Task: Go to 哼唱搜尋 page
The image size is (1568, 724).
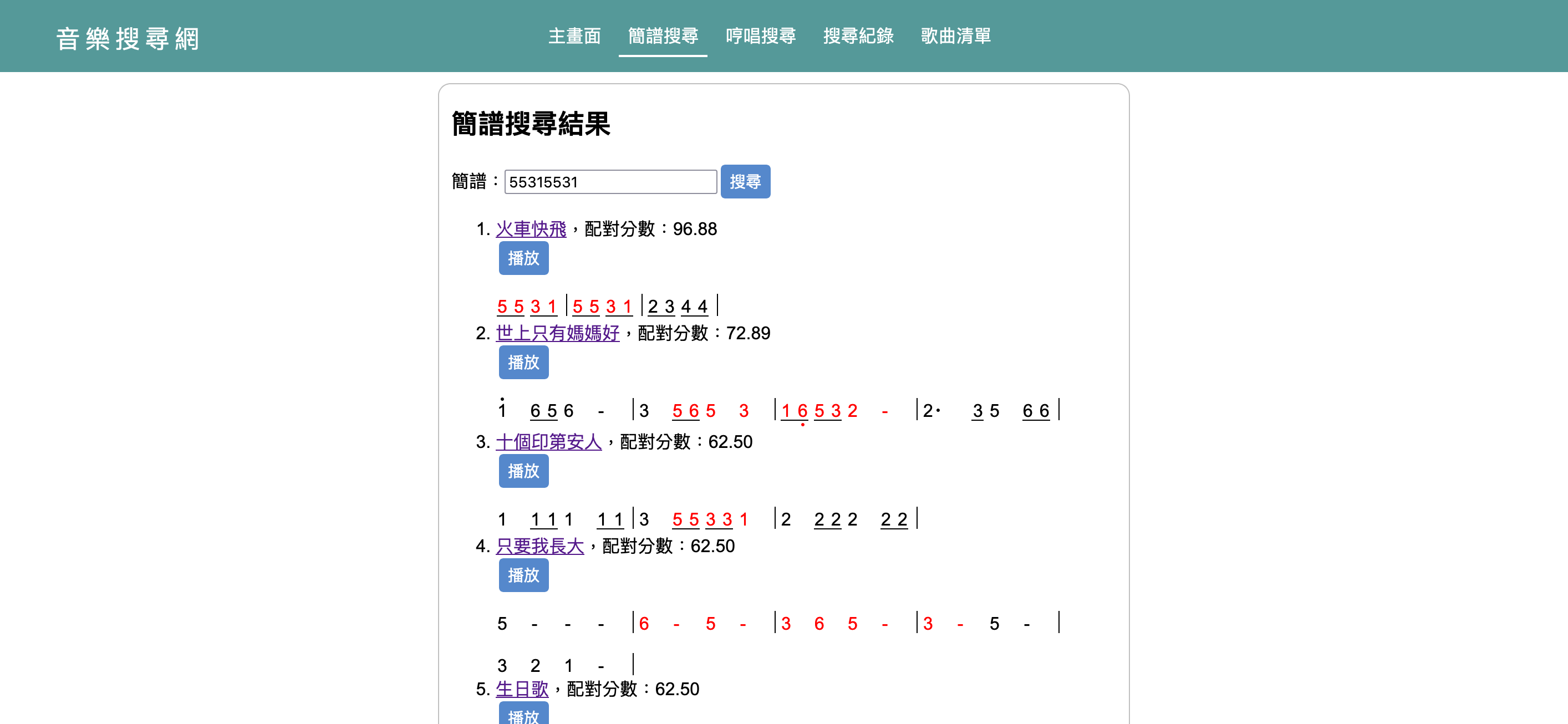Action: tap(760, 36)
